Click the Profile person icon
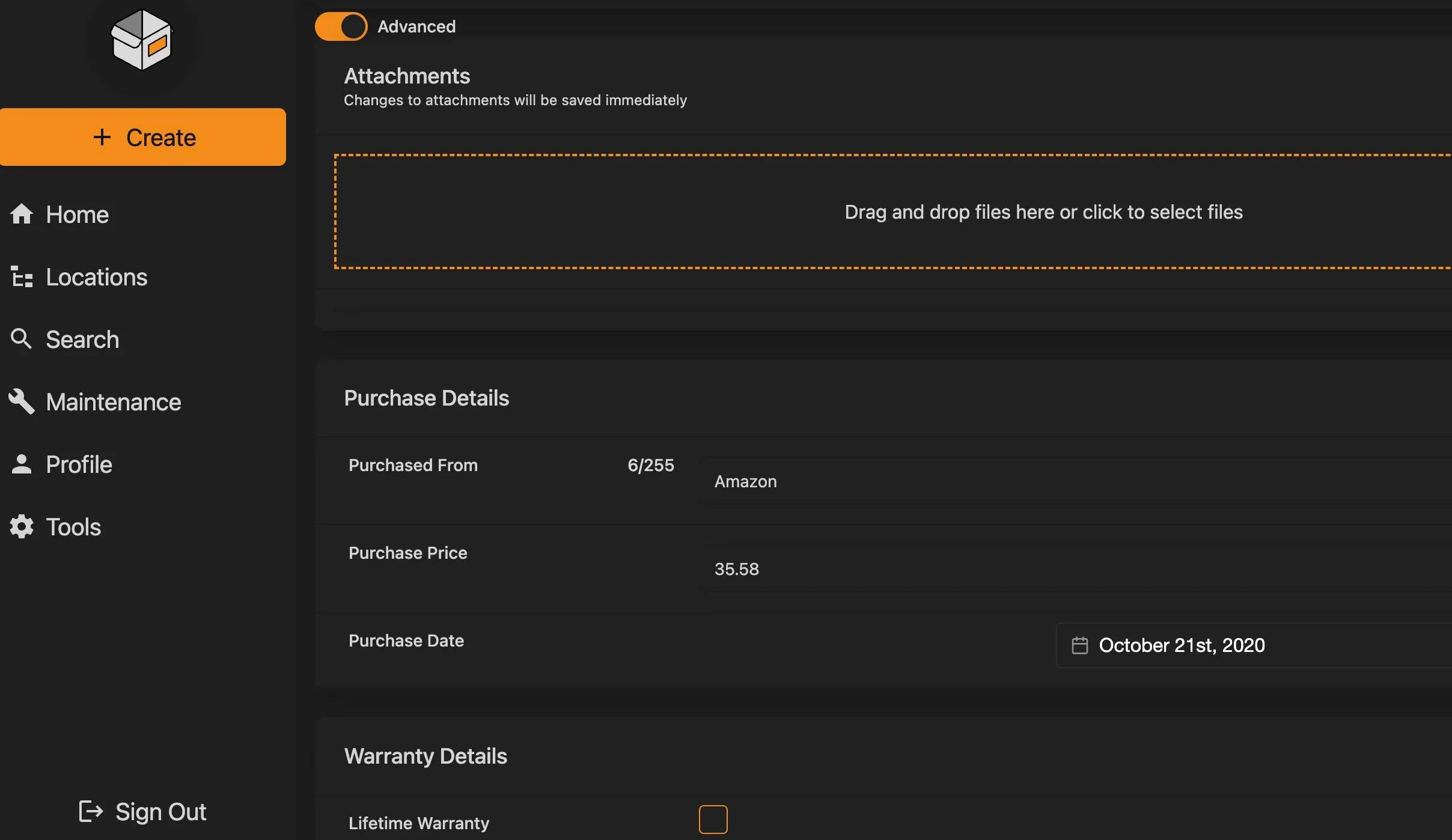The width and height of the screenshot is (1452, 840). pyautogui.click(x=22, y=464)
